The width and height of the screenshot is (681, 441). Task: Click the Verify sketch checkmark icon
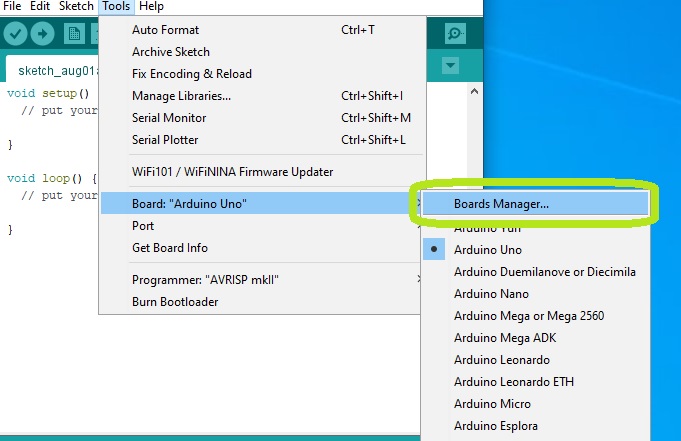pyautogui.click(x=15, y=34)
